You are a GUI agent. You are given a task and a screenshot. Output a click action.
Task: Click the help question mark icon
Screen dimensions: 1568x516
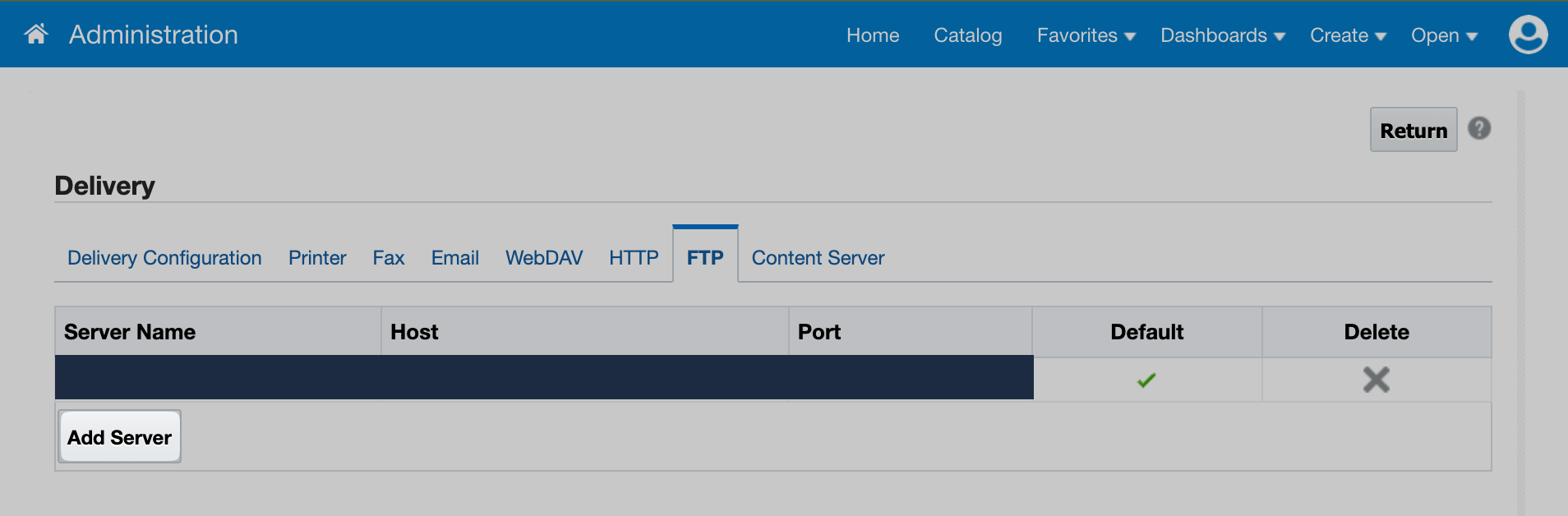[1479, 129]
